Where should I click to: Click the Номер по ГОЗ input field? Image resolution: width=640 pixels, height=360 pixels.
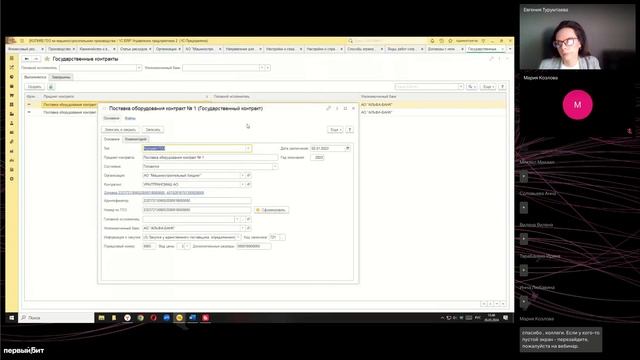click(x=197, y=210)
